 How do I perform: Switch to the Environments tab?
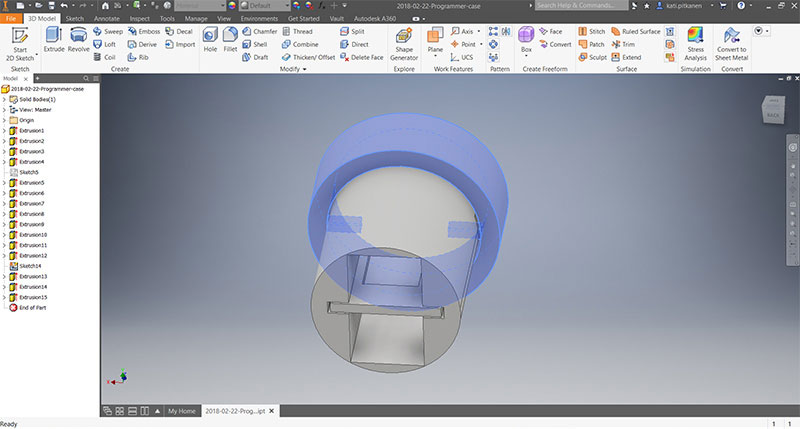click(259, 18)
